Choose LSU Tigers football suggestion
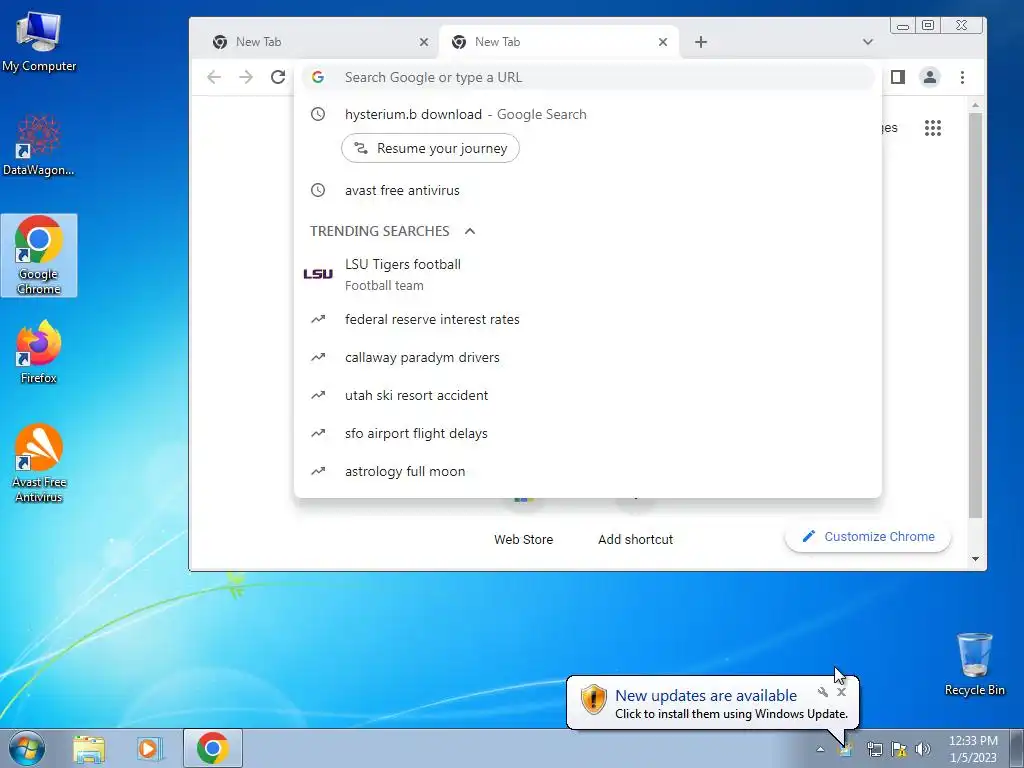 pyautogui.click(x=588, y=274)
